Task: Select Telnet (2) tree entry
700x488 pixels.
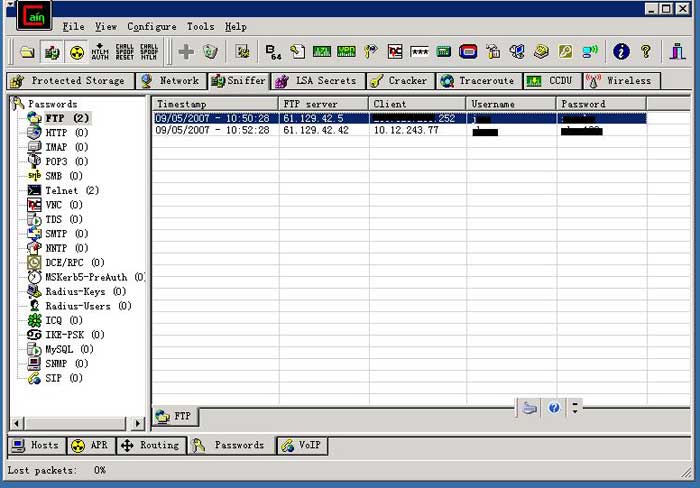Action: (x=72, y=190)
